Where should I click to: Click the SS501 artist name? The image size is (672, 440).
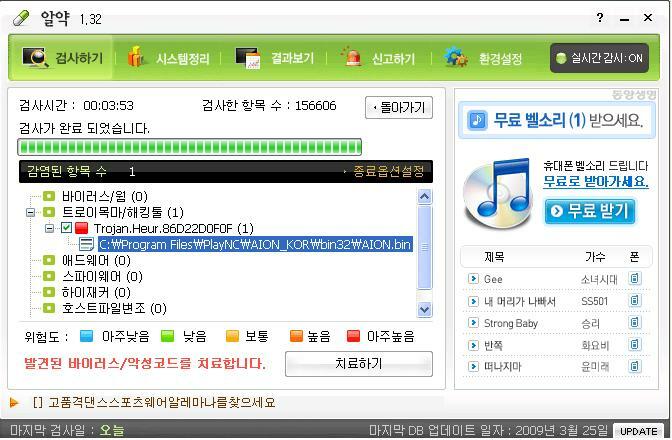(x=594, y=301)
